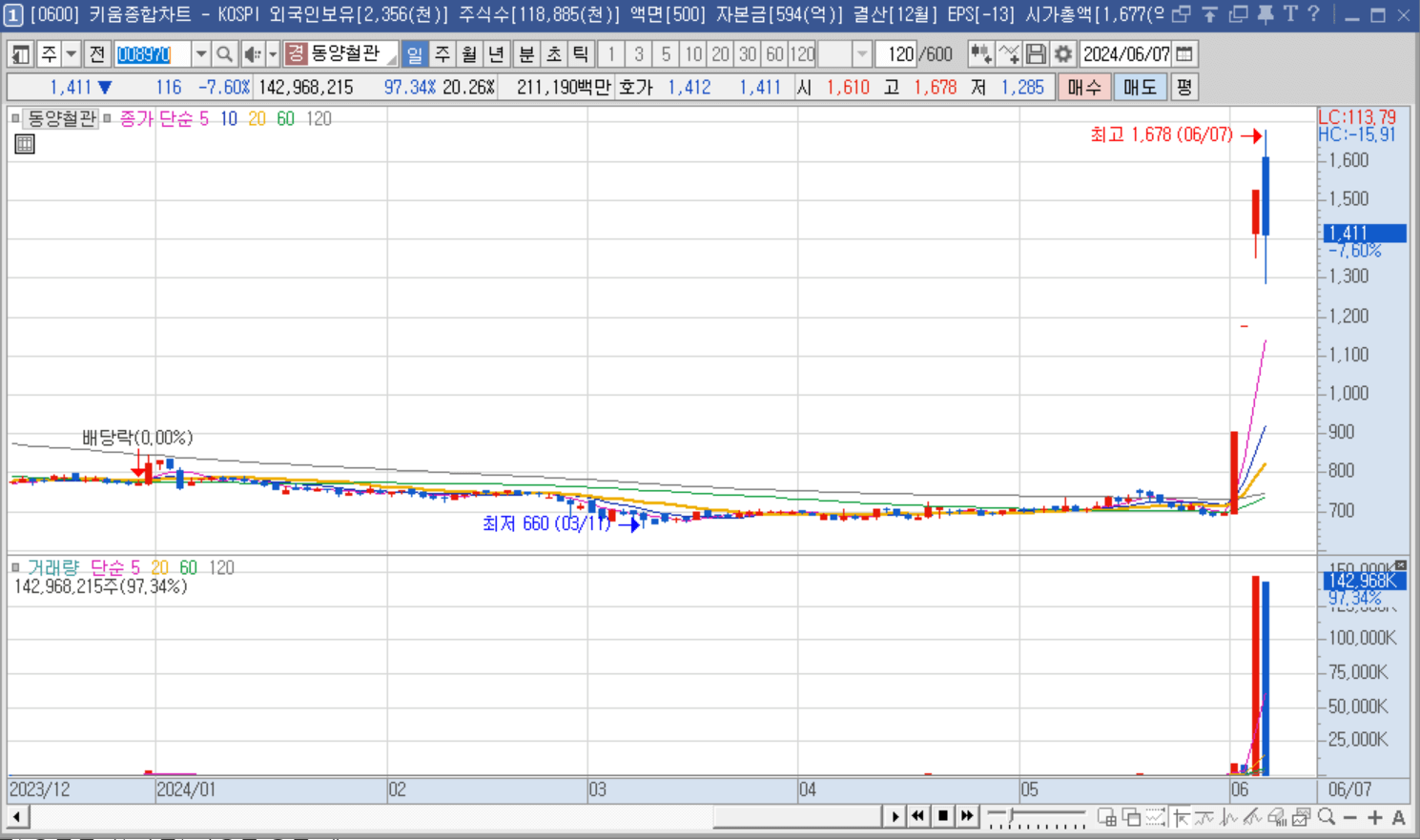Select interval preset 60
This screenshot has width=1420, height=840.
pyautogui.click(x=774, y=54)
